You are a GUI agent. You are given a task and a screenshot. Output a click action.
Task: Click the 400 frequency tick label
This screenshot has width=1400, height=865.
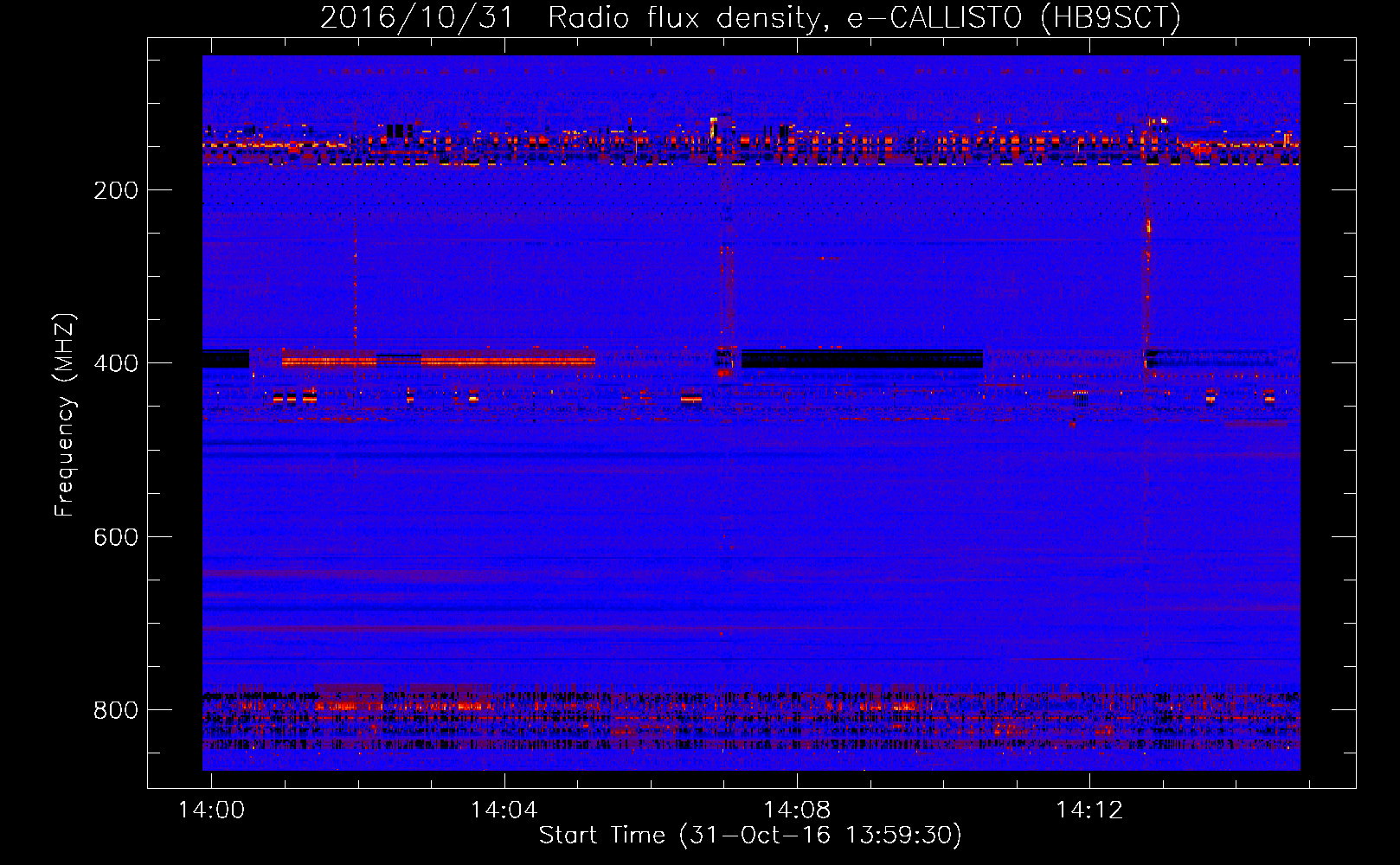116,363
